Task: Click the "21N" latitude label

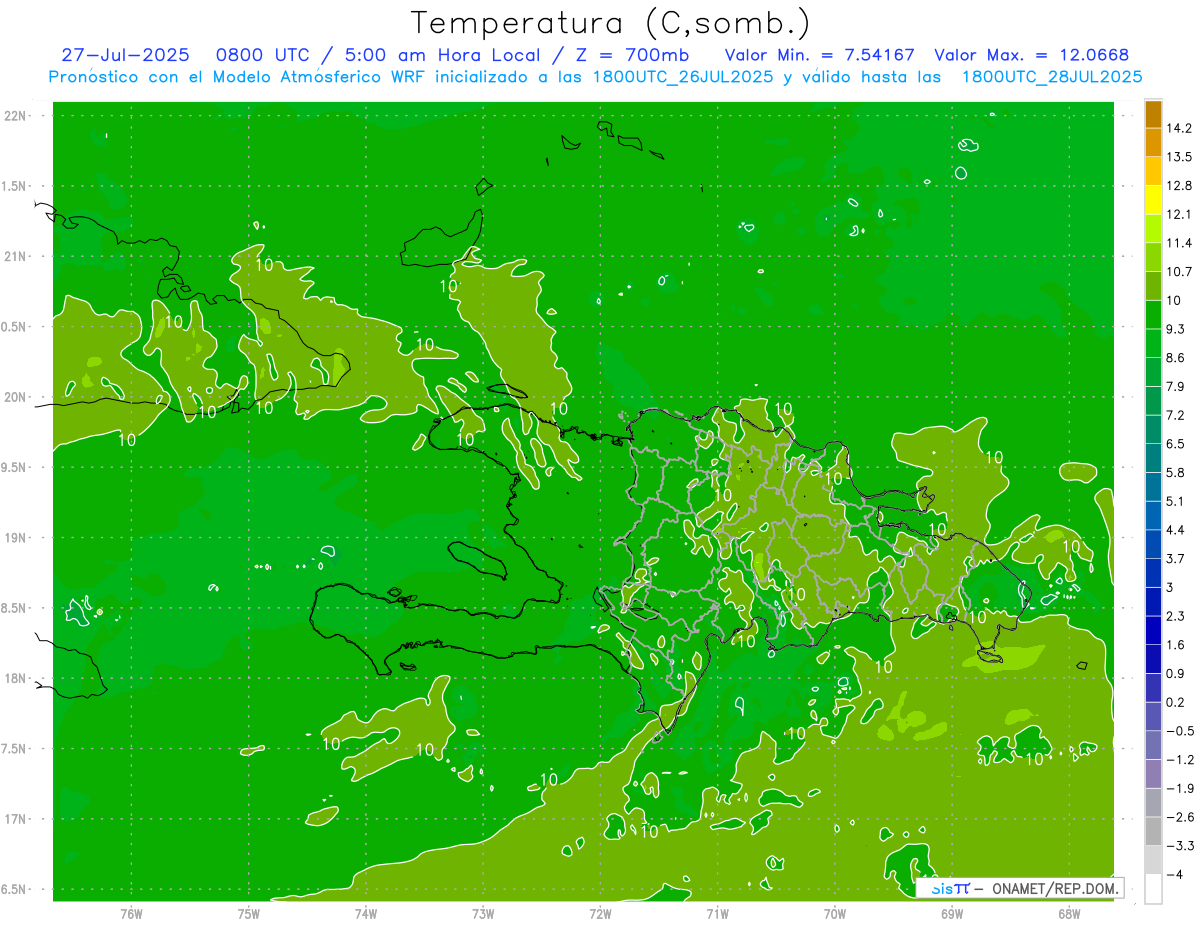Action: [x=16, y=257]
